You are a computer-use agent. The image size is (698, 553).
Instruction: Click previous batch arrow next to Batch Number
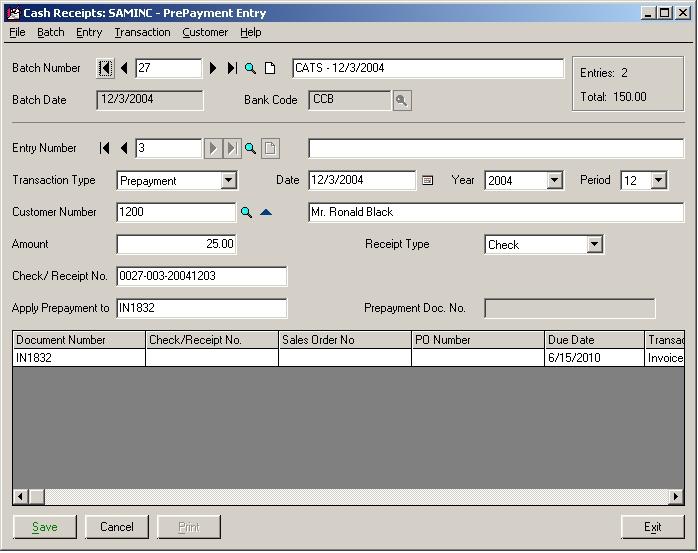[x=125, y=68]
